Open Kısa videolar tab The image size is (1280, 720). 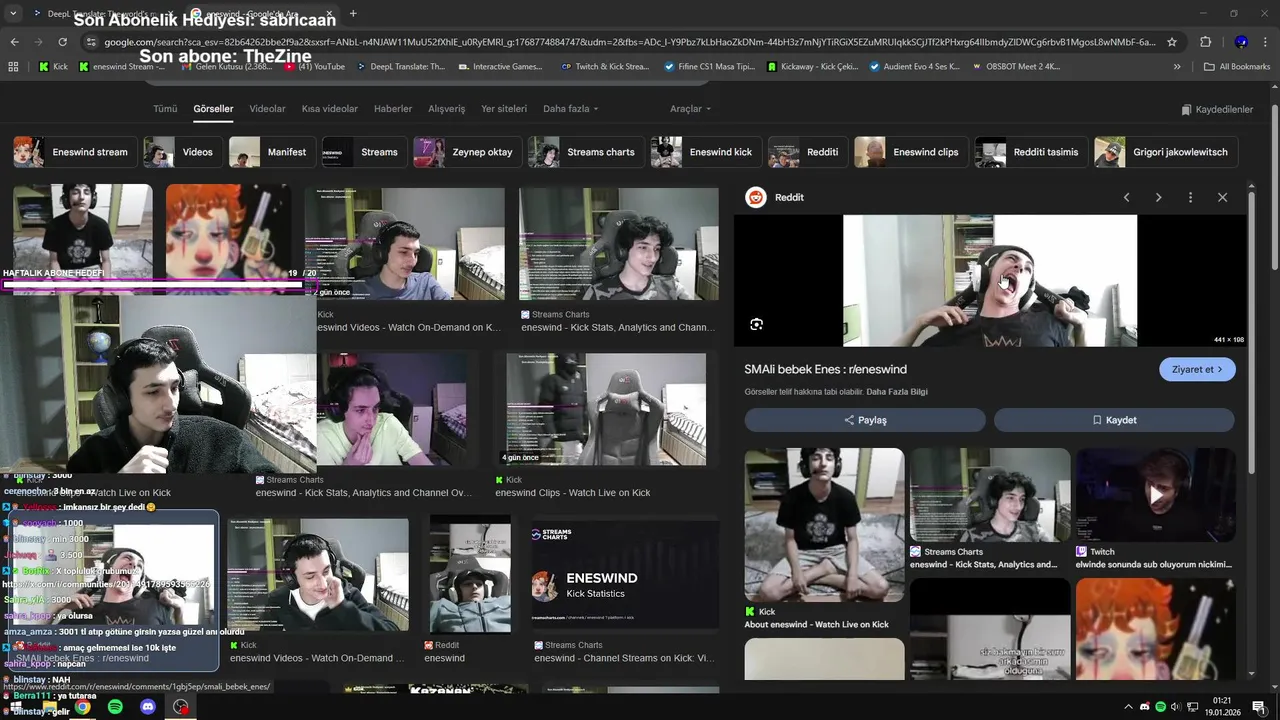point(330,109)
